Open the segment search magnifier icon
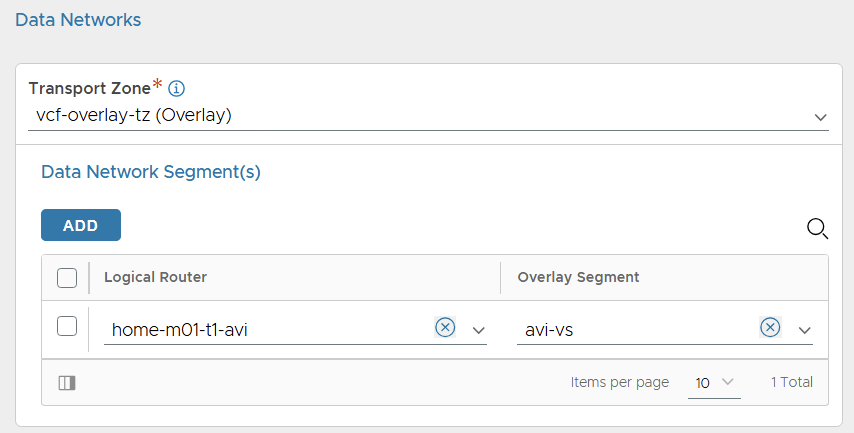Screen dimensions: 854x433 (817, 229)
